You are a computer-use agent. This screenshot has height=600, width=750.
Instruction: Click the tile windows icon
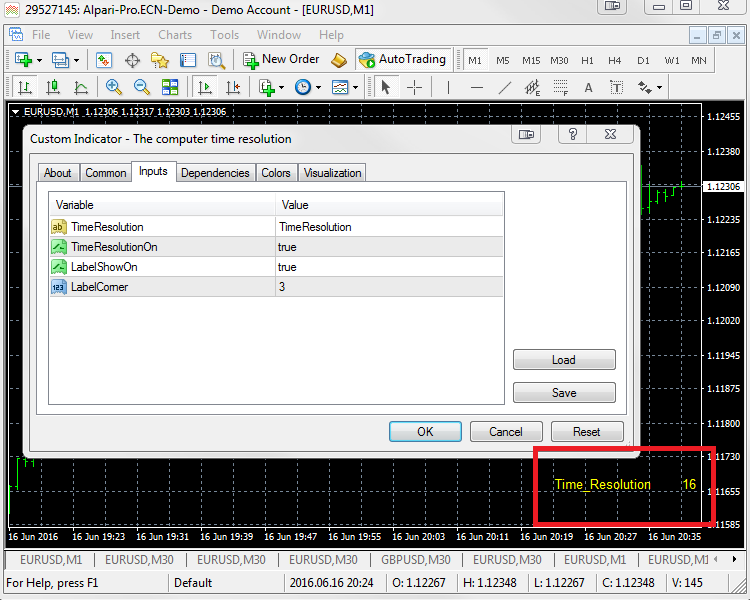click(170, 88)
